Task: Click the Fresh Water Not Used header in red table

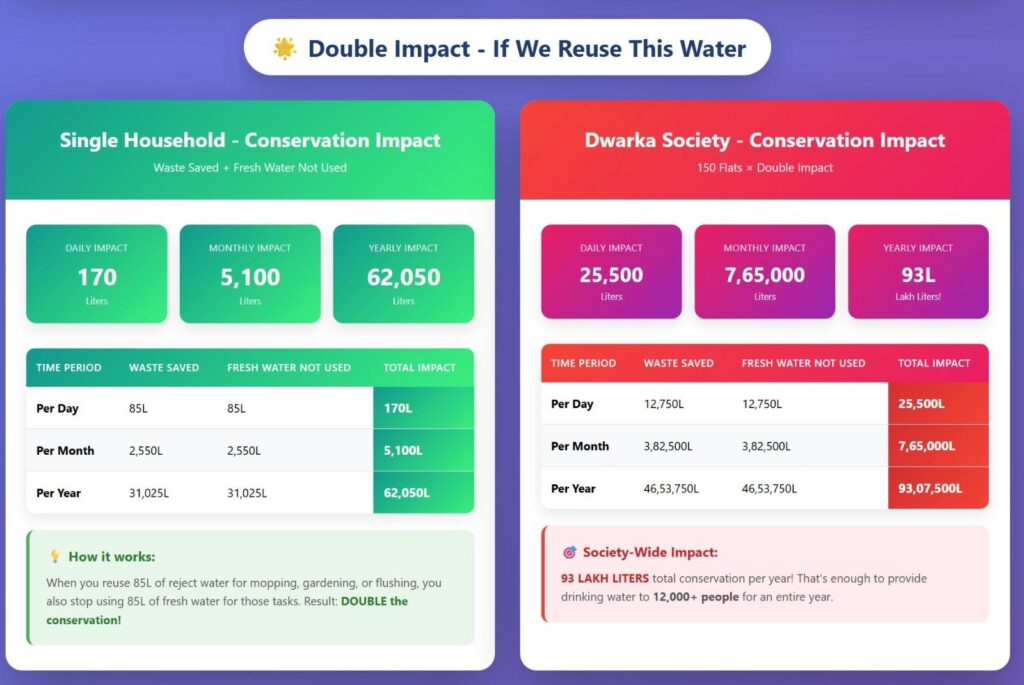Action: pyautogui.click(x=803, y=363)
